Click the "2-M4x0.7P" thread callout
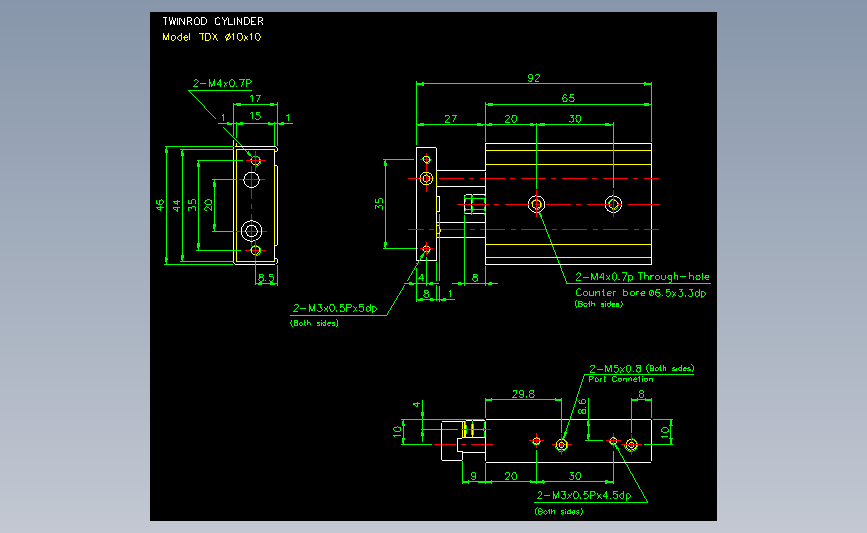 [x=222, y=83]
